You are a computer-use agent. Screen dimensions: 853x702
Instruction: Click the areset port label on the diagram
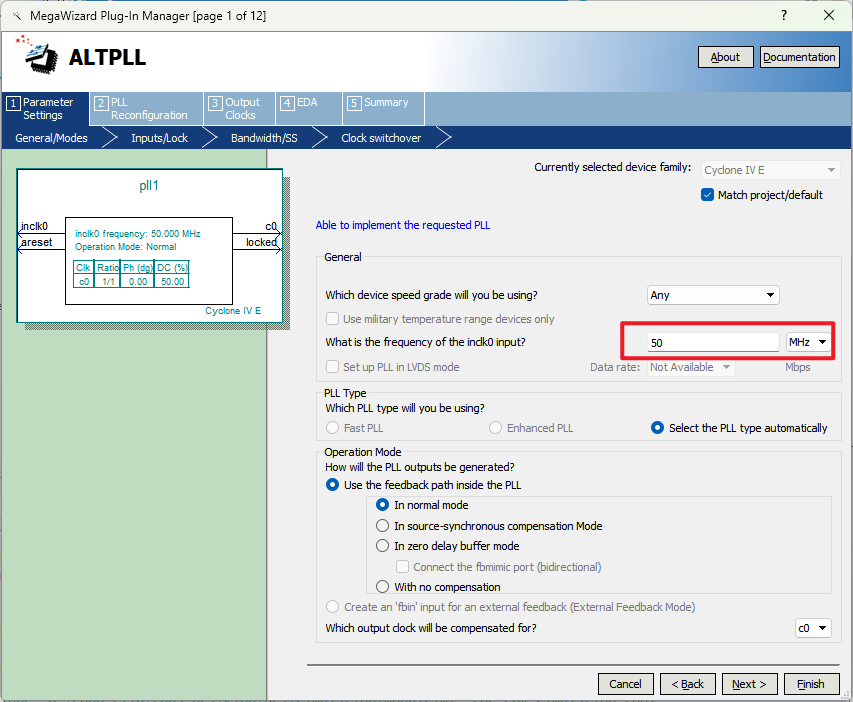point(37,242)
